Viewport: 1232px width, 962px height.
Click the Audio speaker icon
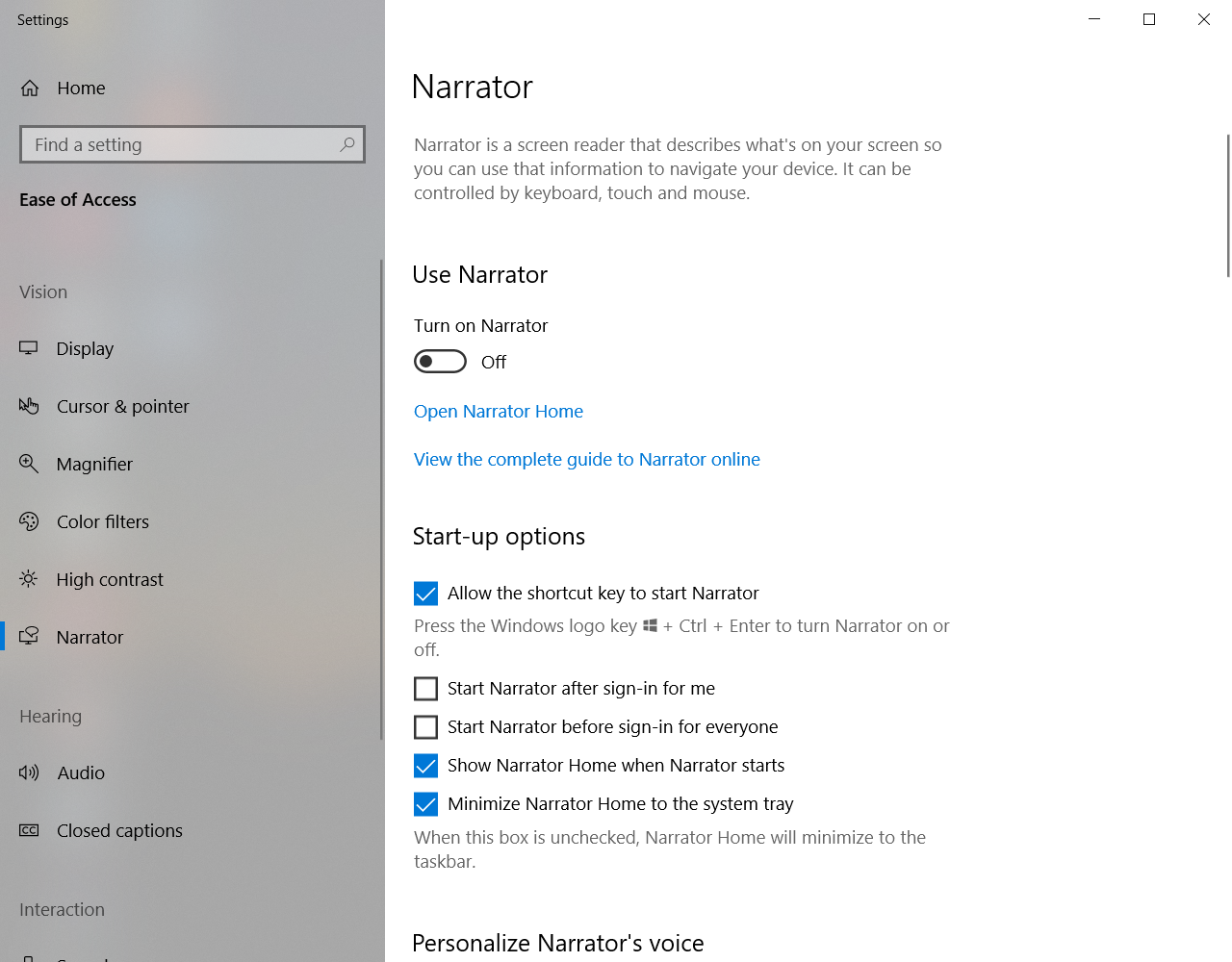point(29,772)
